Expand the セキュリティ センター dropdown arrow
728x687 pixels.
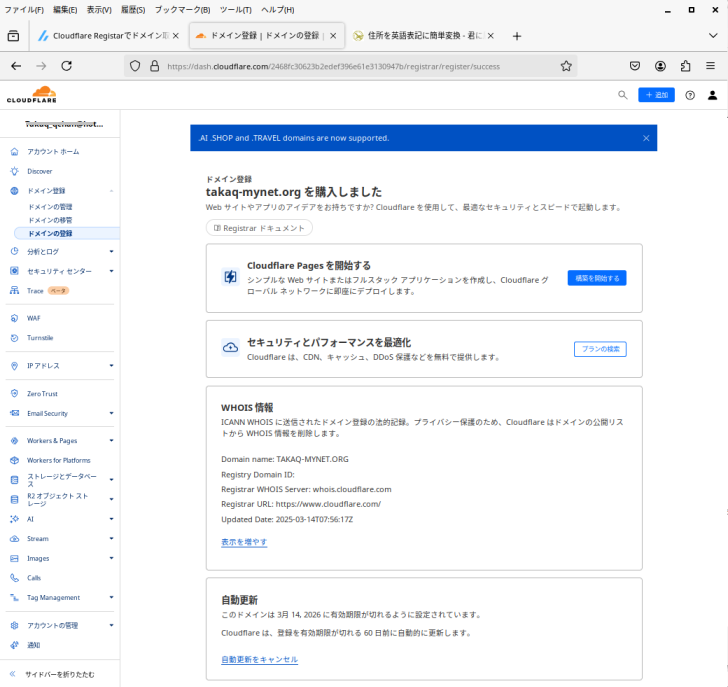(x=111, y=271)
